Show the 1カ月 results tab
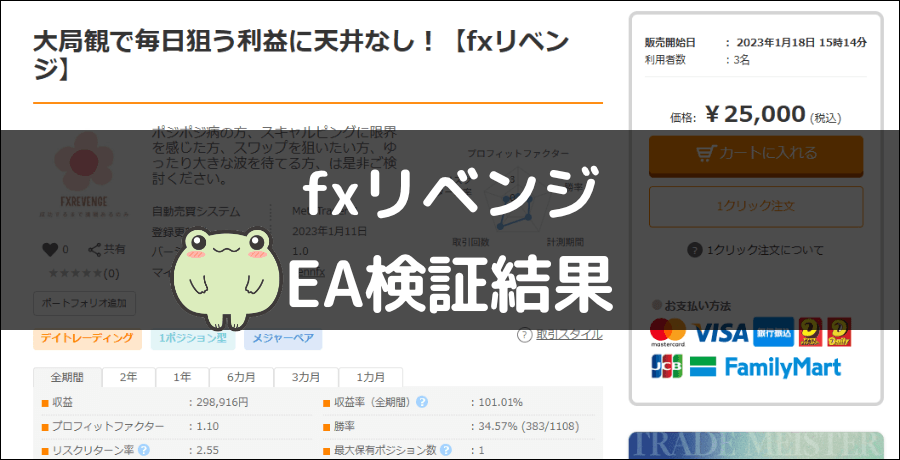 [370, 377]
